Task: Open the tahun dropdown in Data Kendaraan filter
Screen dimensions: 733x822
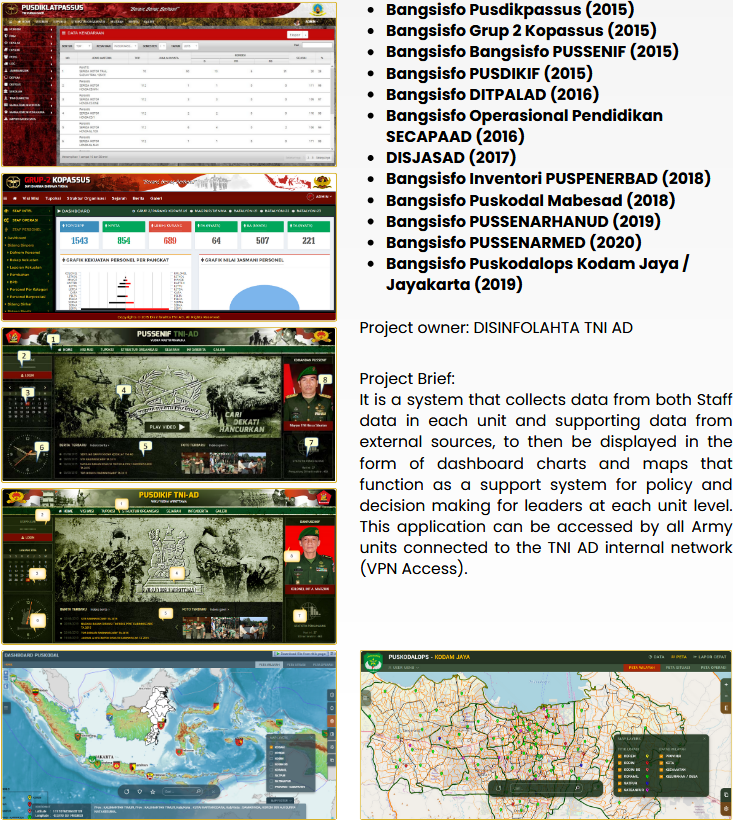Action: (190, 46)
